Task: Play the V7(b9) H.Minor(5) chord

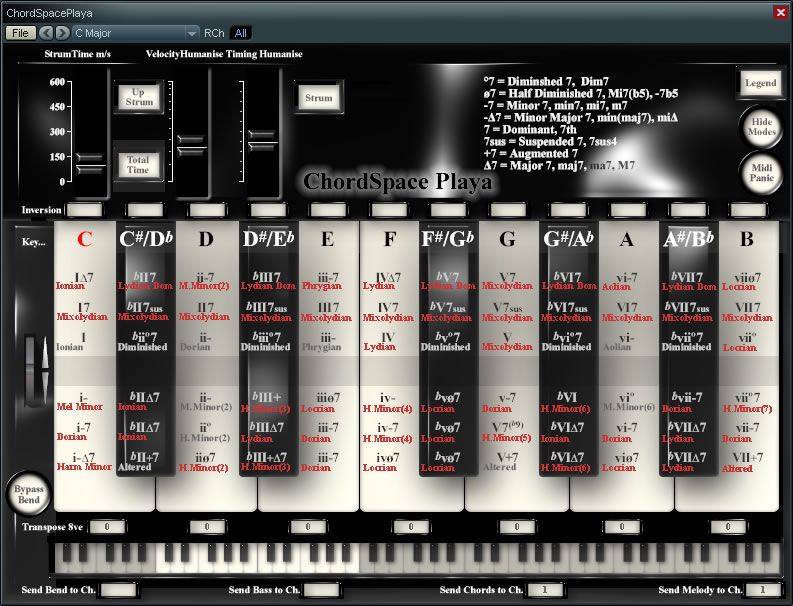Action: point(507,431)
